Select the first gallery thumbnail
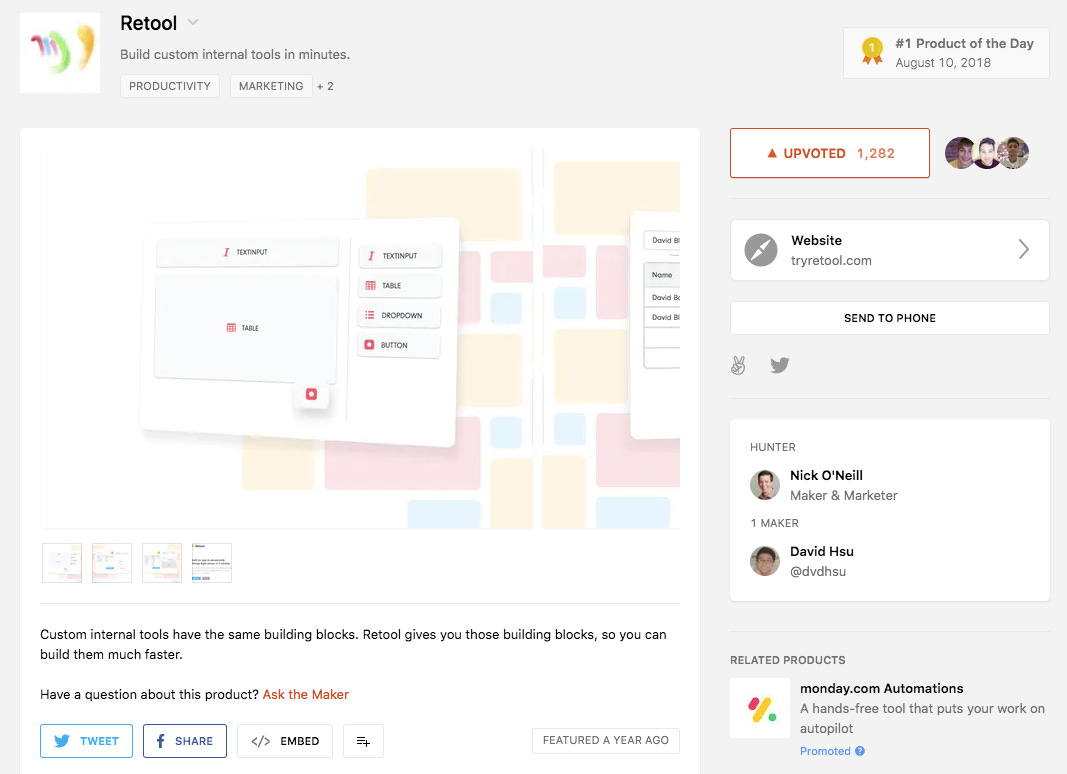The width and height of the screenshot is (1067, 774). click(x=62, y=563)
